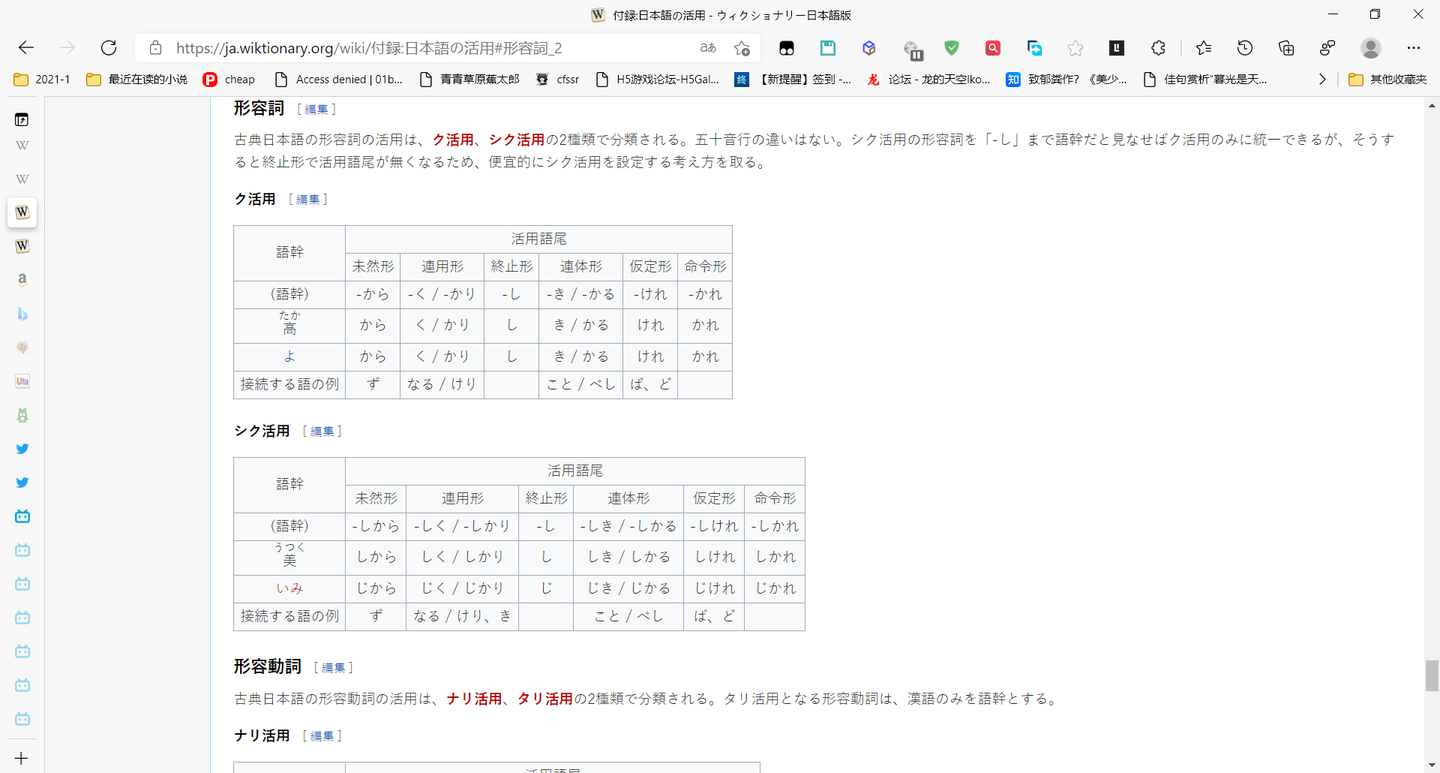Edit the 形容詞 section via 編集
1440x773 pixels.
click(x=316, y=109)
